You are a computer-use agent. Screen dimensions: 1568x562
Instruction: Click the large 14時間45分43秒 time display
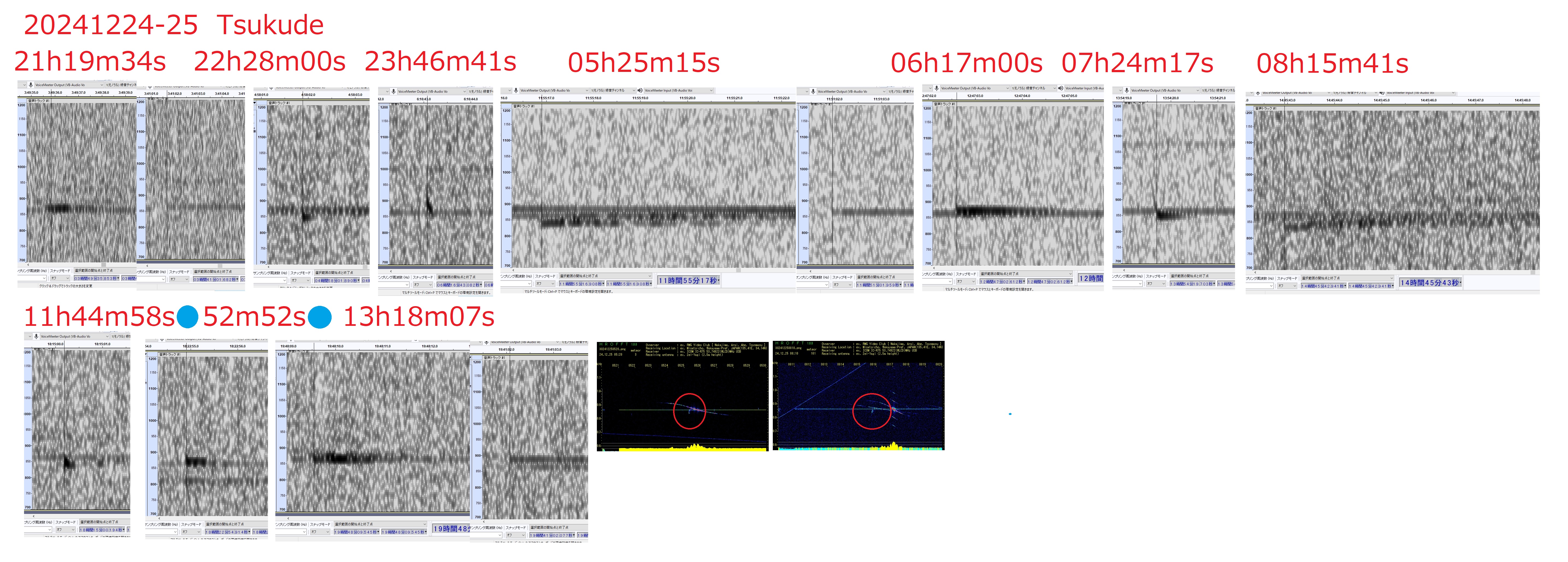click(x=1430, y=283)
